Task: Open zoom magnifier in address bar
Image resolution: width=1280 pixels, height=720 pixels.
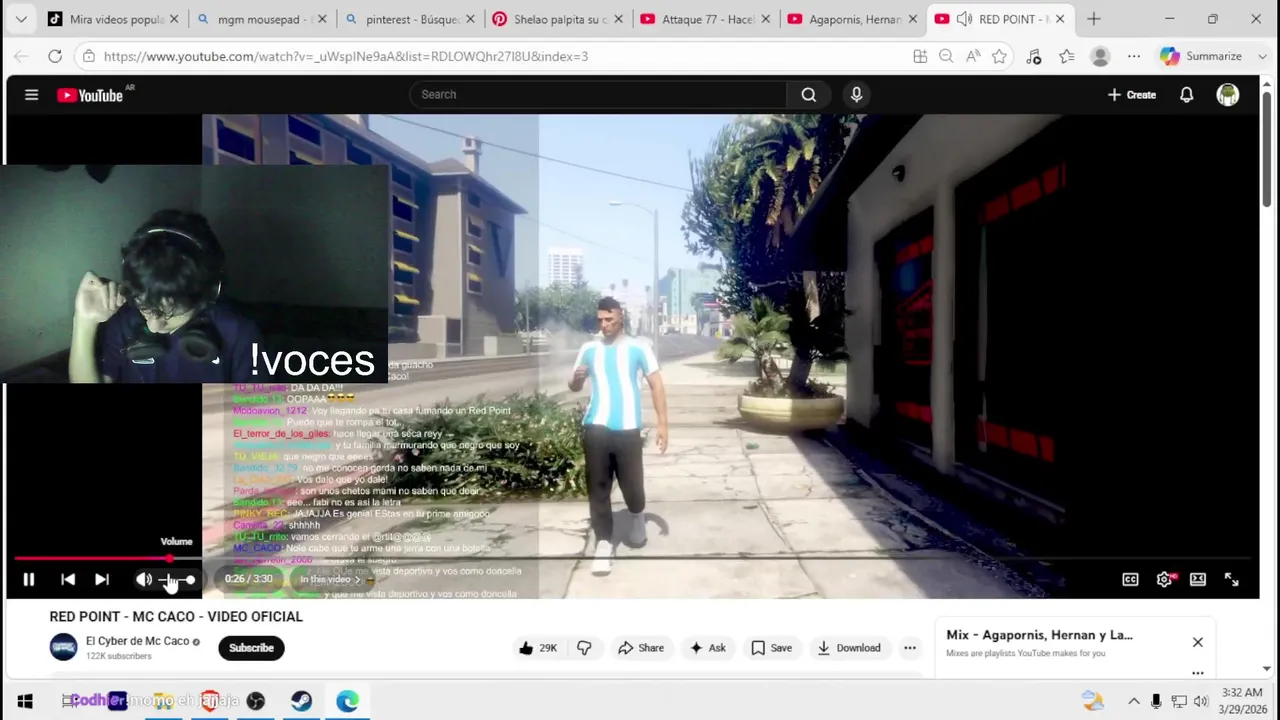Action: coord(946,56)
